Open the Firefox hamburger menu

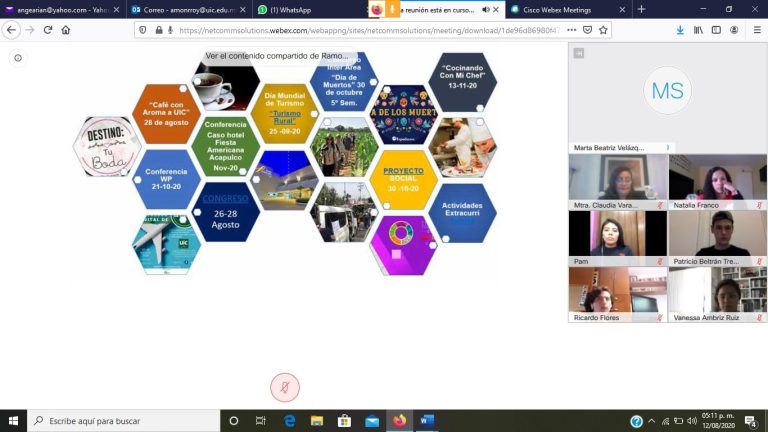point(756,30)
